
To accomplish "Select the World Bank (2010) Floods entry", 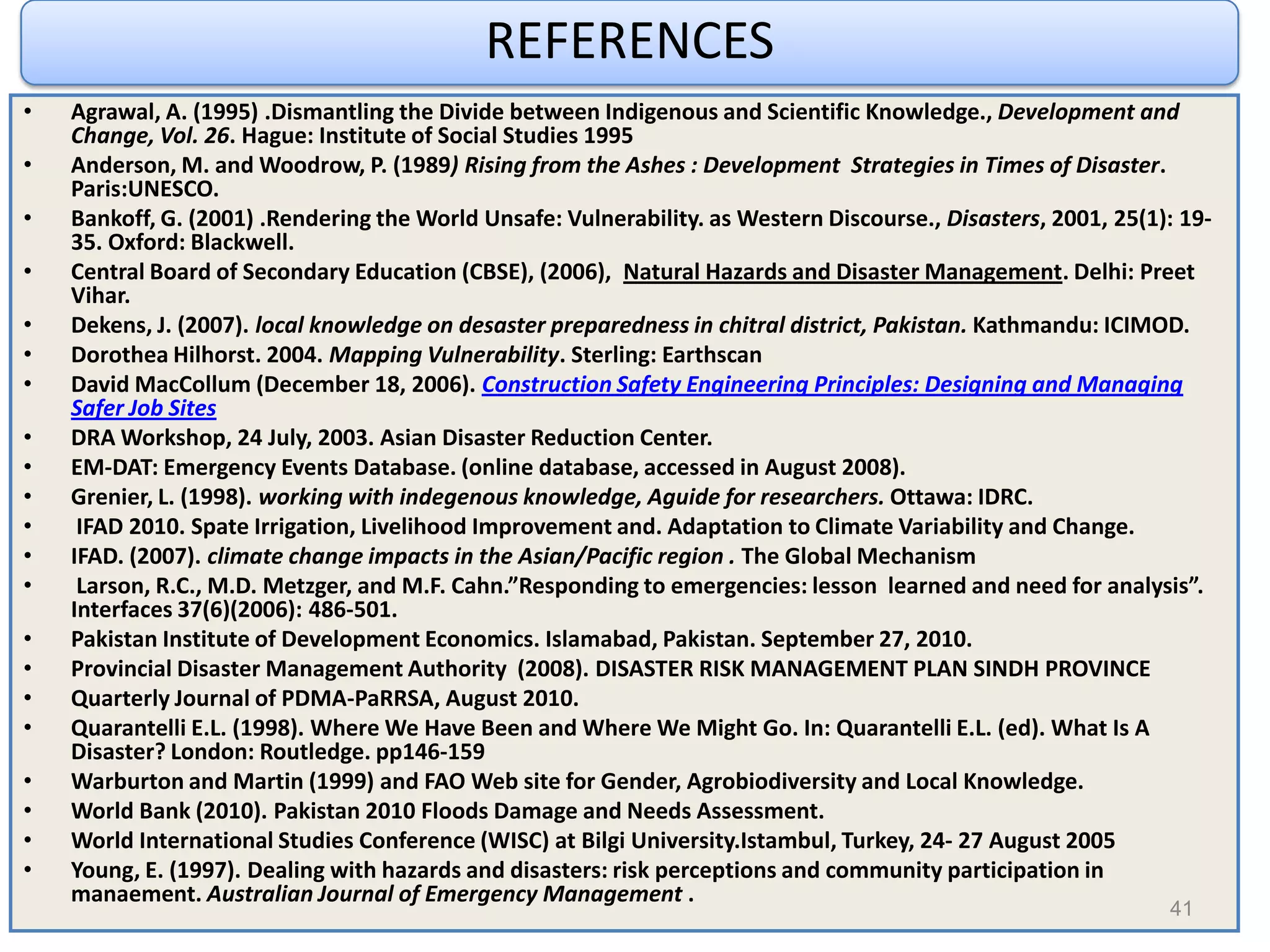I will tap(447, 811).
